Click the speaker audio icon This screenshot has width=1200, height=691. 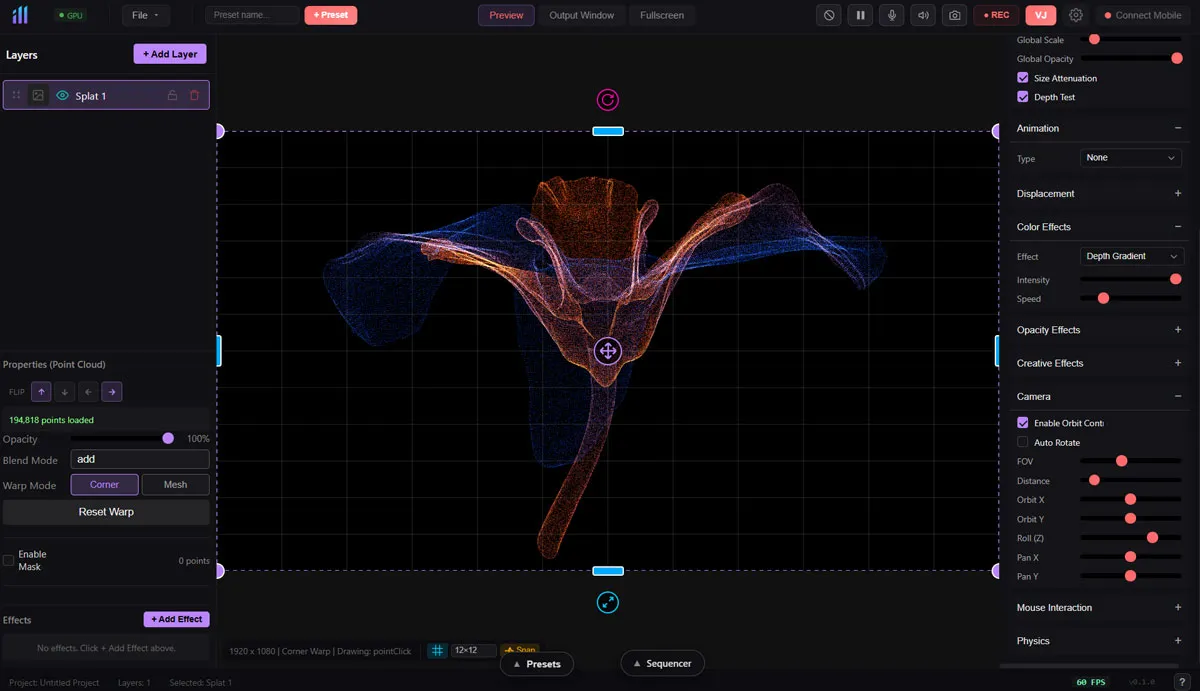[923, 15]
